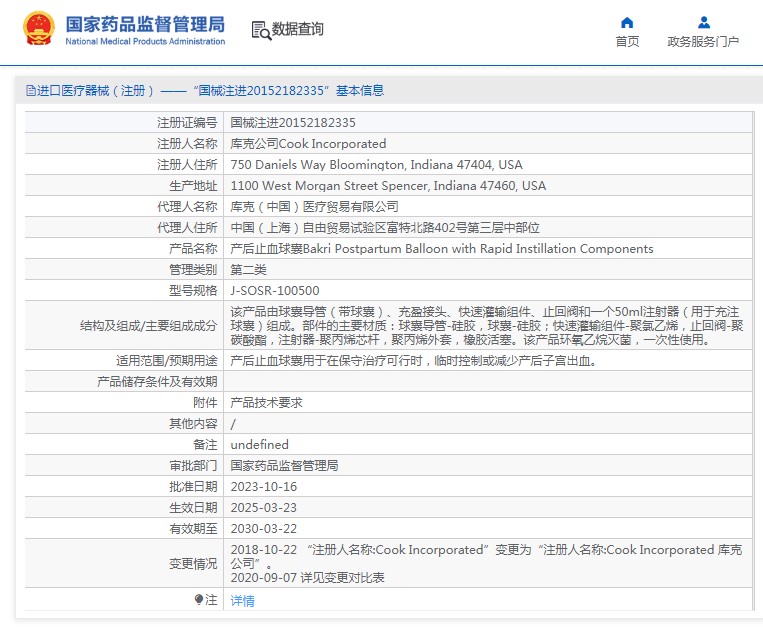Open the 政务服务门户 menu item
Screen dimensions: 763x633
pyautogui.click(x=703, y=41)
